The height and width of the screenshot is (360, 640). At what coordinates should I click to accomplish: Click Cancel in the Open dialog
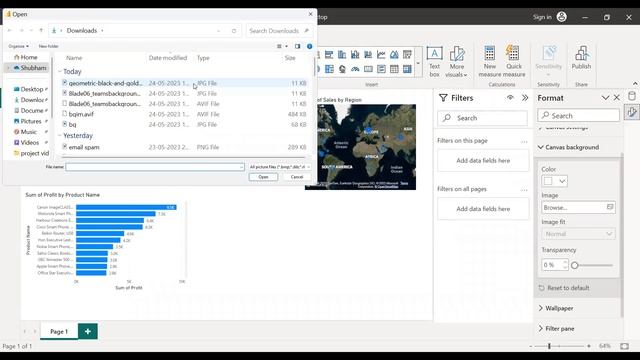pos(297,177)
